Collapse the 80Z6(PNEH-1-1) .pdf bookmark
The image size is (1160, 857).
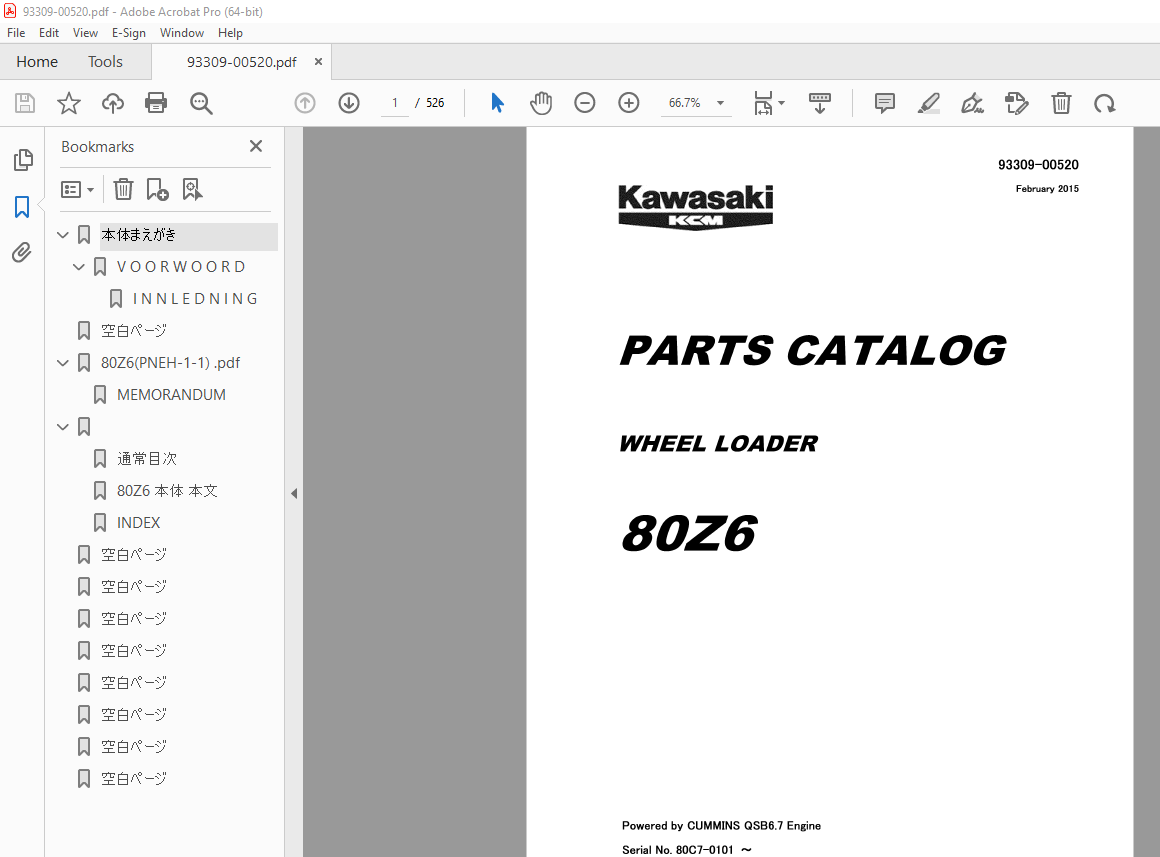tap(63, 363)
